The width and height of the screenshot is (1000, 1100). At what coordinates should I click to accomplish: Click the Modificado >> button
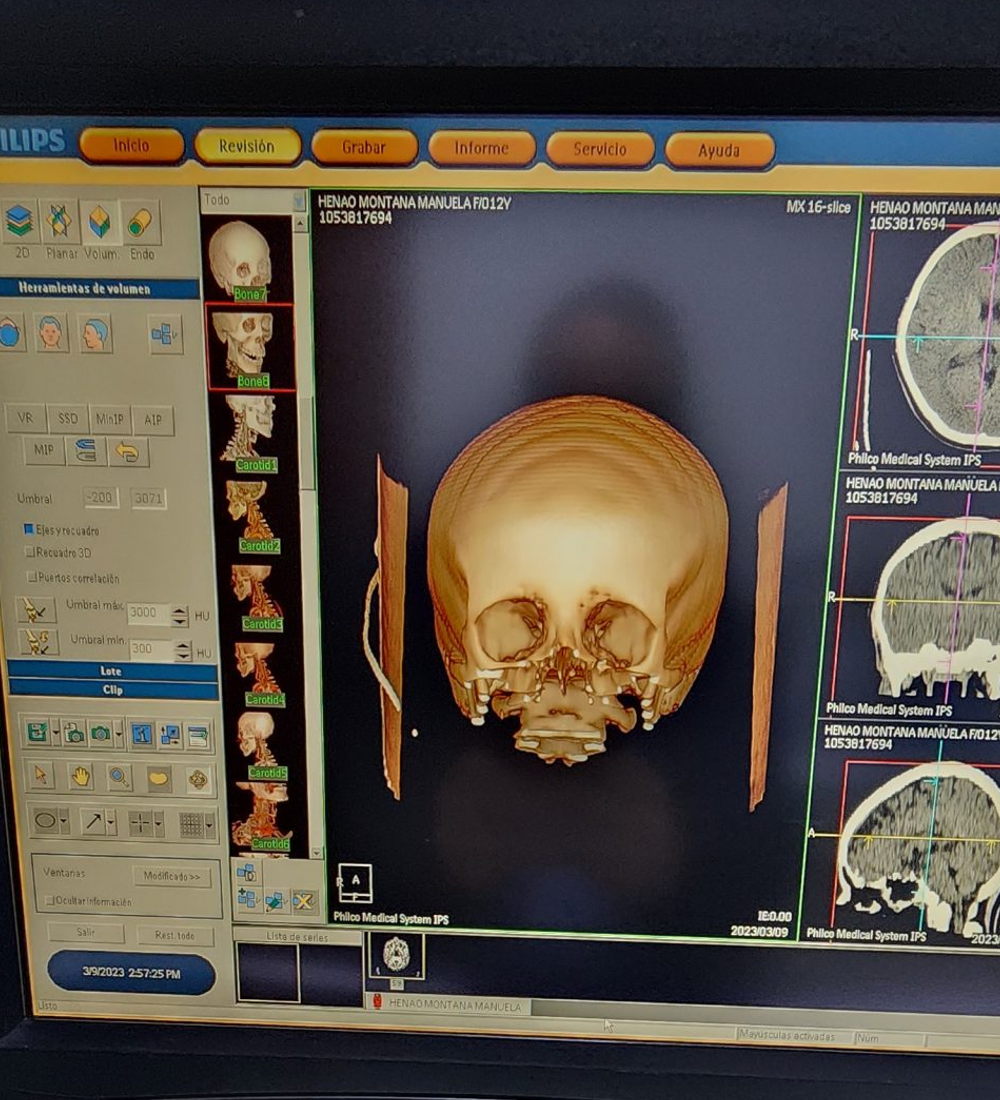pyautogui.click(x=172, y=876)
